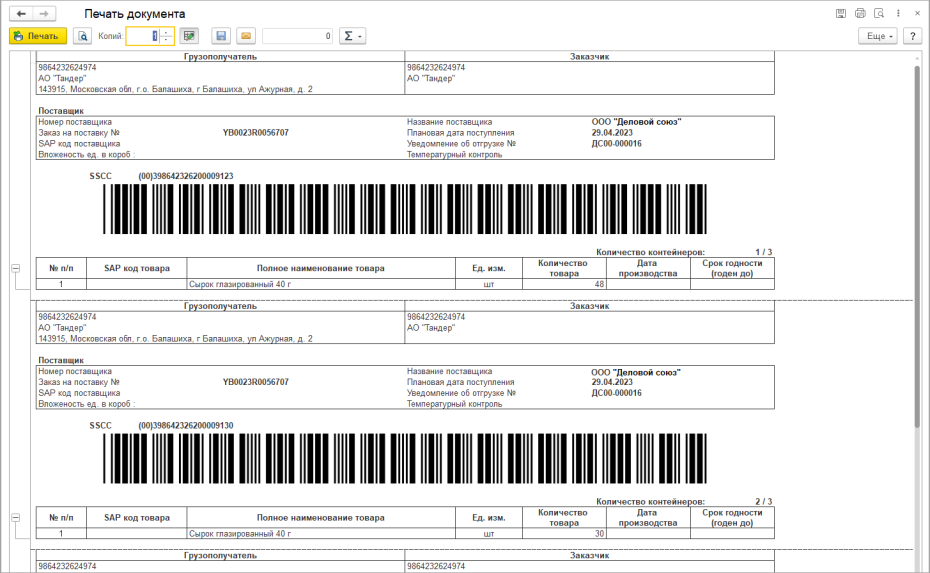Go back with the left arrow button
The height and width of the screenshot is (573, 930).
(21, 14)
